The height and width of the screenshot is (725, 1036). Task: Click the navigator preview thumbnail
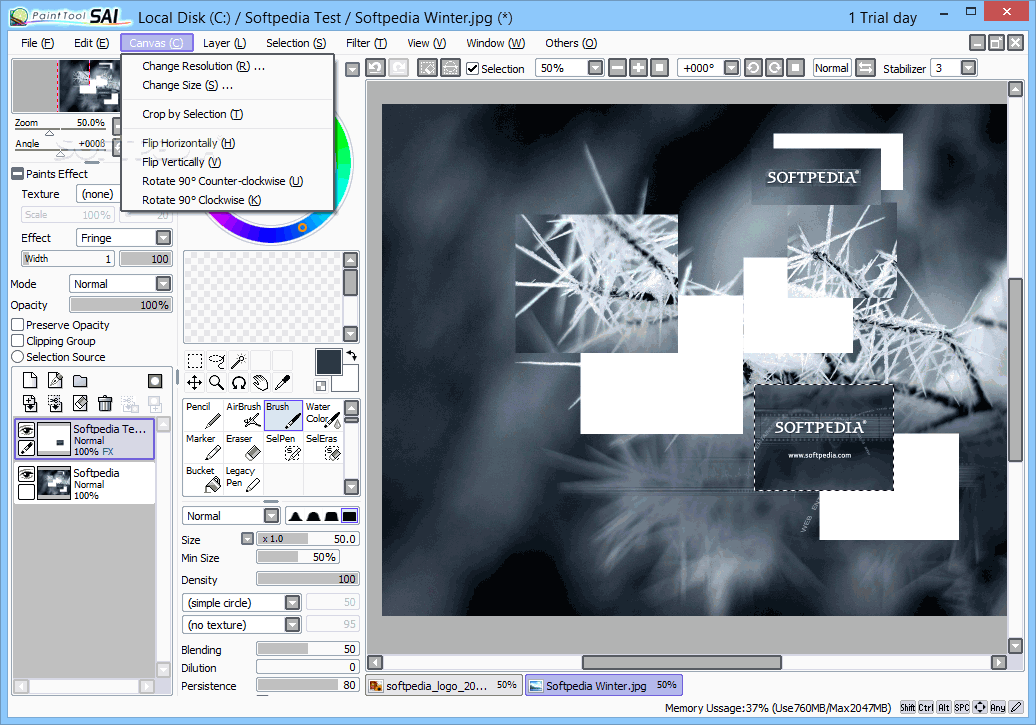[x=66, y=86]
